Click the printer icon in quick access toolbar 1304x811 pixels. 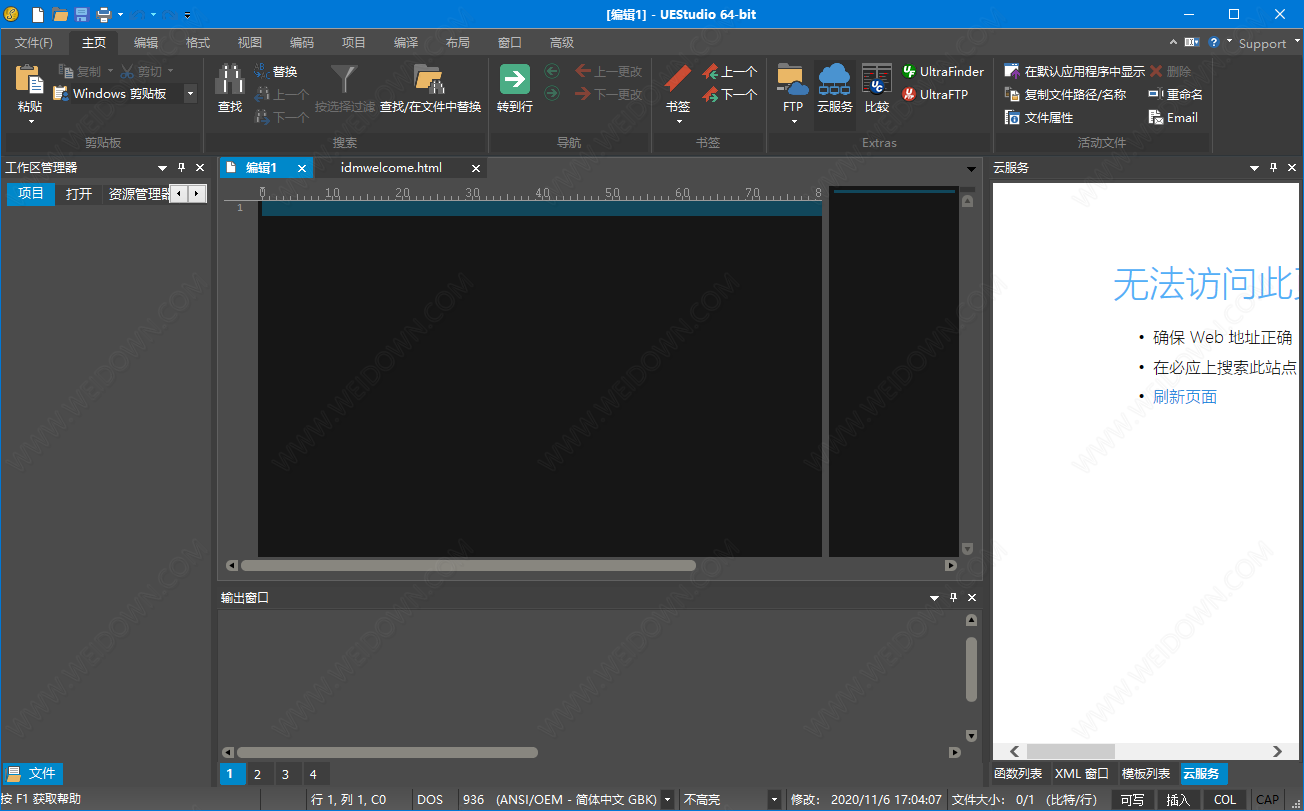(x=102, y=14)
